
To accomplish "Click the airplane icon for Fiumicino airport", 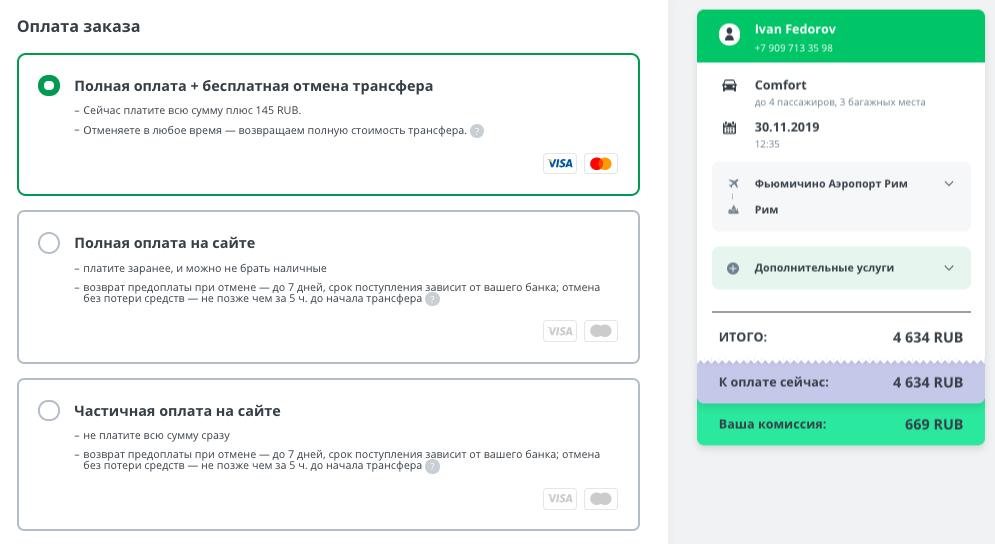I will (733, 184).
